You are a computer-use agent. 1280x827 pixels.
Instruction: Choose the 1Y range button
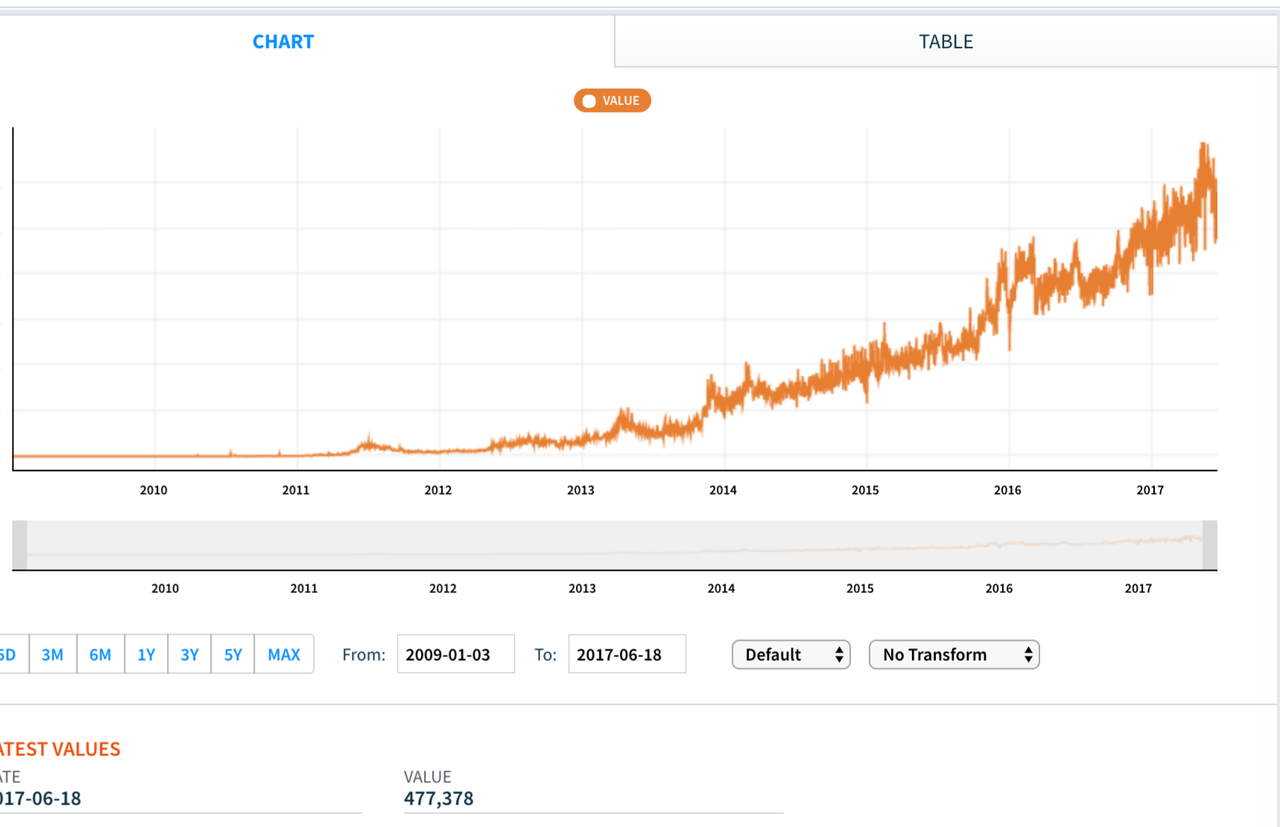146,655
